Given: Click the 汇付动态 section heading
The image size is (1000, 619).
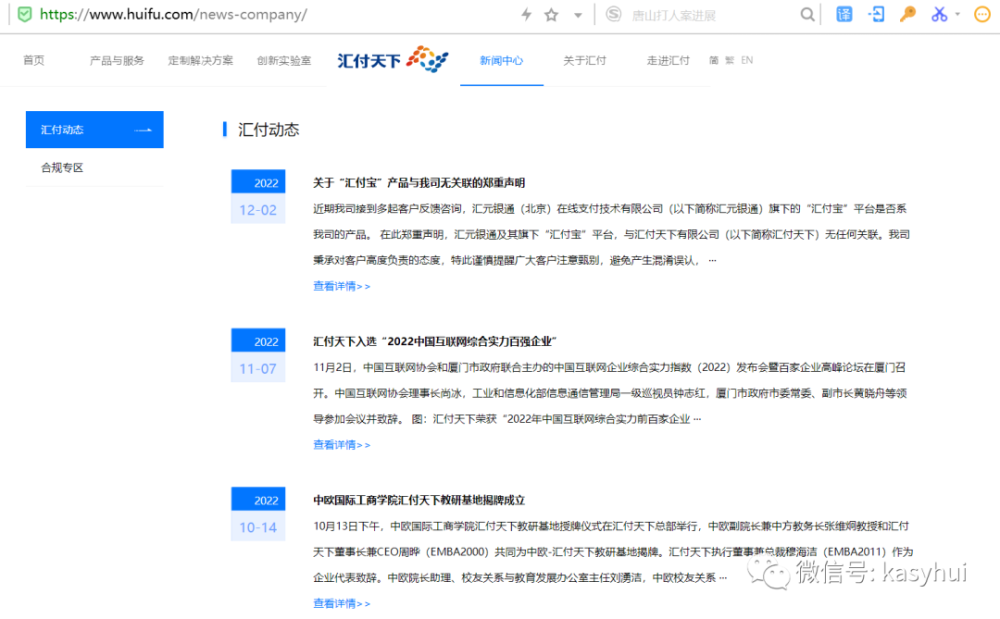Looking at the screenshot, I should tap(268, 130).
